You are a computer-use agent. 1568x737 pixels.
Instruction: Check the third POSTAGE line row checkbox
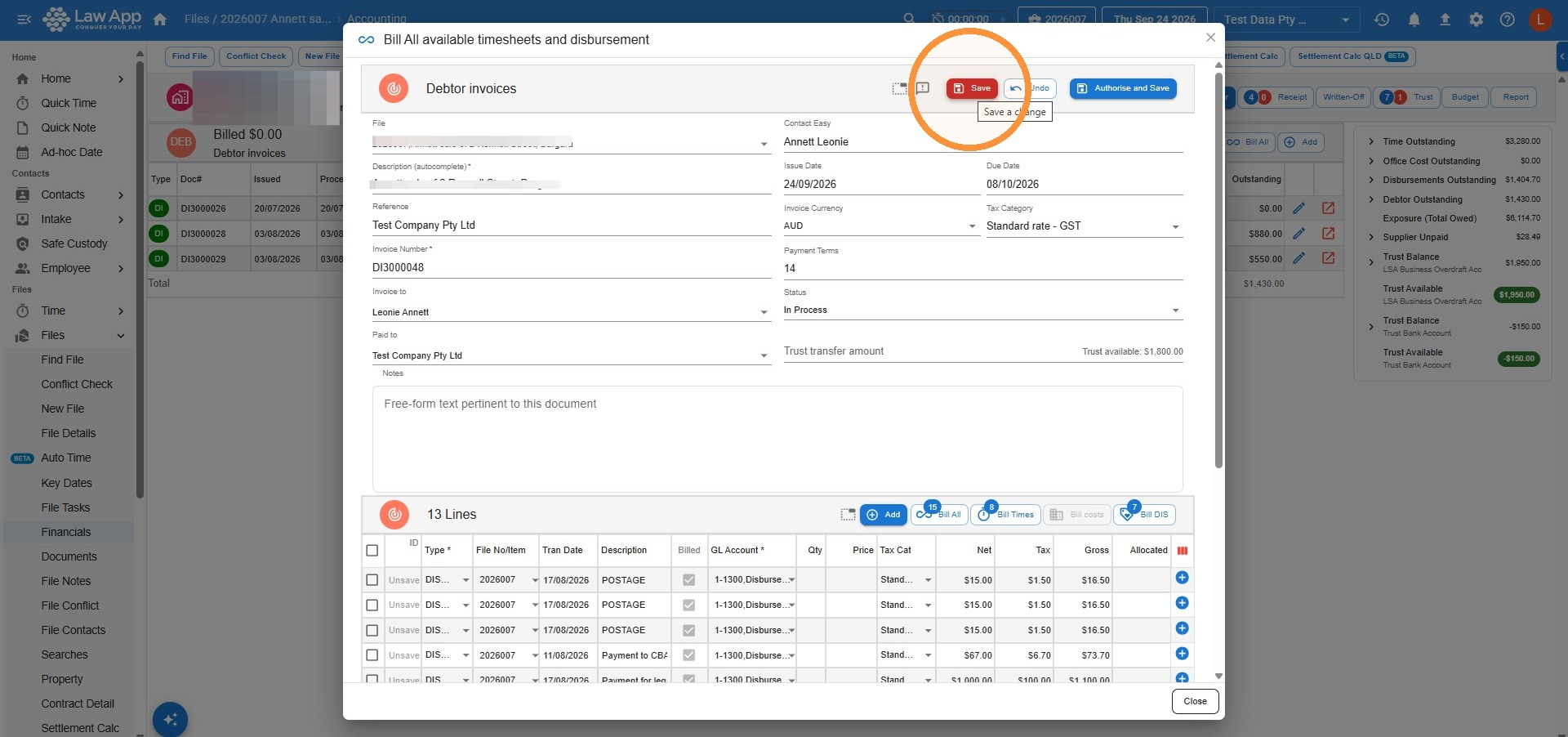(x=372, y=631)
